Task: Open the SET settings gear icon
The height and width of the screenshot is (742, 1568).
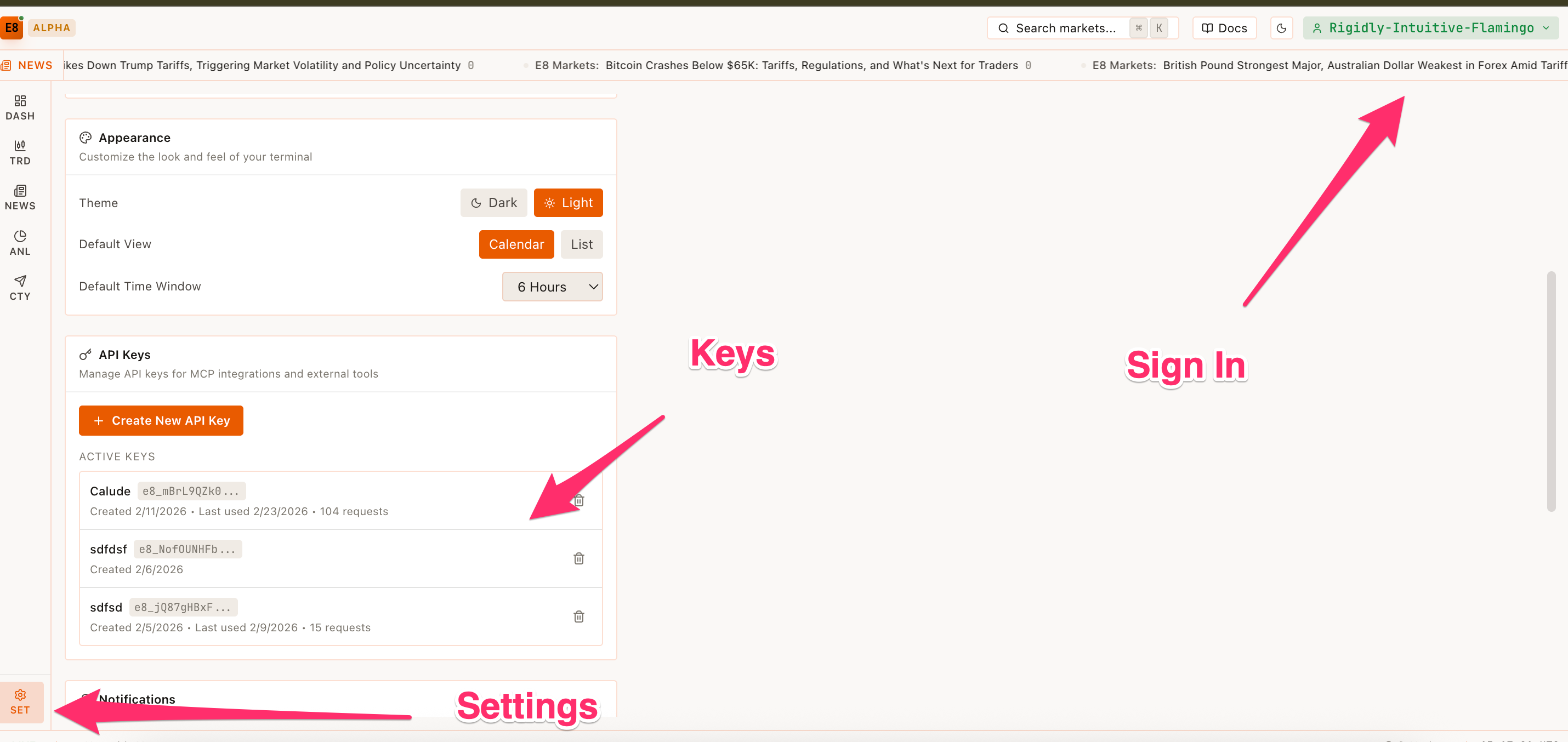Action: [x=20, y=701]
